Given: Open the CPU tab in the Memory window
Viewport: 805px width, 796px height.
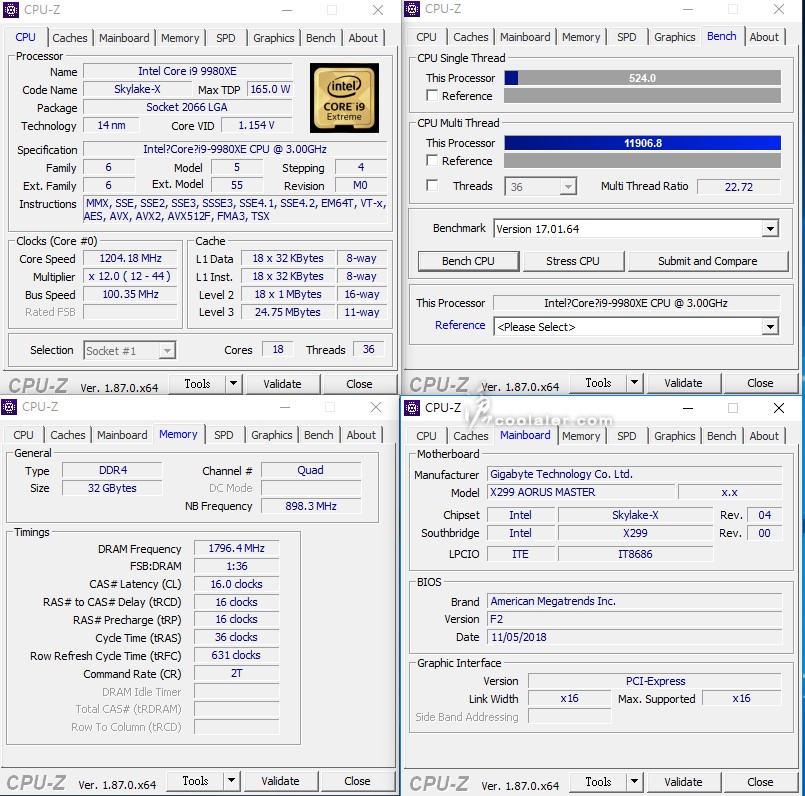Looking at the screenshot, I should [x=23, y=435].
